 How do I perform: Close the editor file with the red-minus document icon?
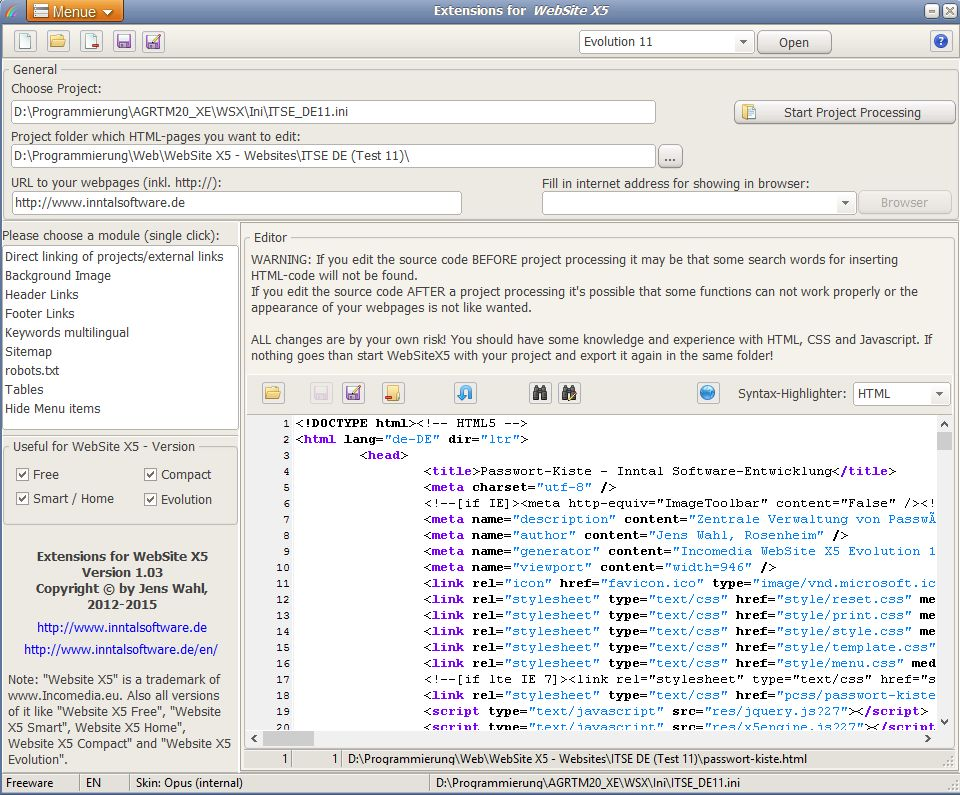click(x=392, y=393)
